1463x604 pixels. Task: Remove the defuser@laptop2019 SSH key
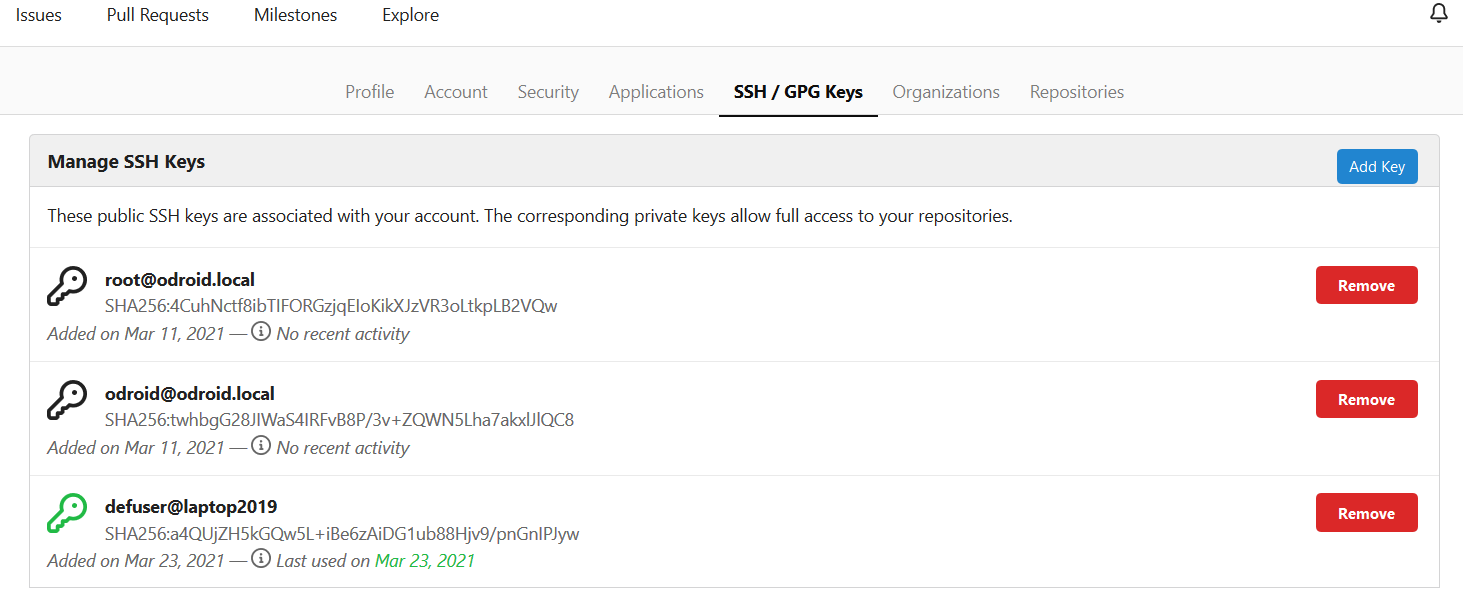tap(1366, 513)
